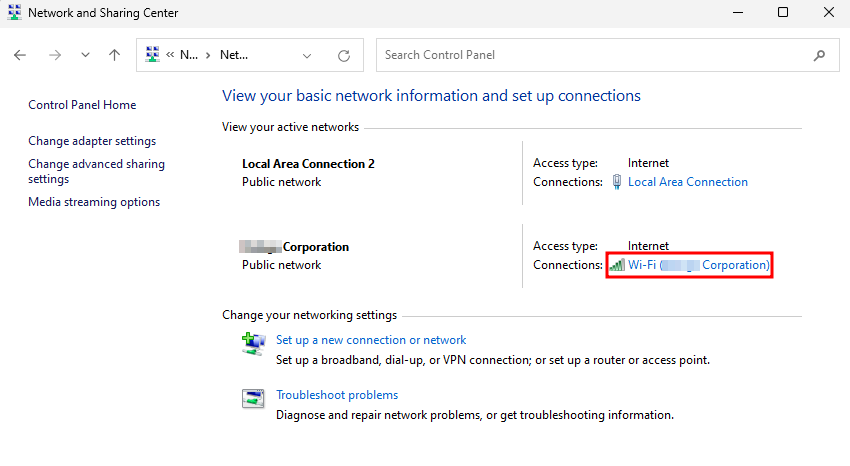Open the Local Area Connection link
This screenshot has height=466, width=850.
pyautogui.click(x=687, y=182)
